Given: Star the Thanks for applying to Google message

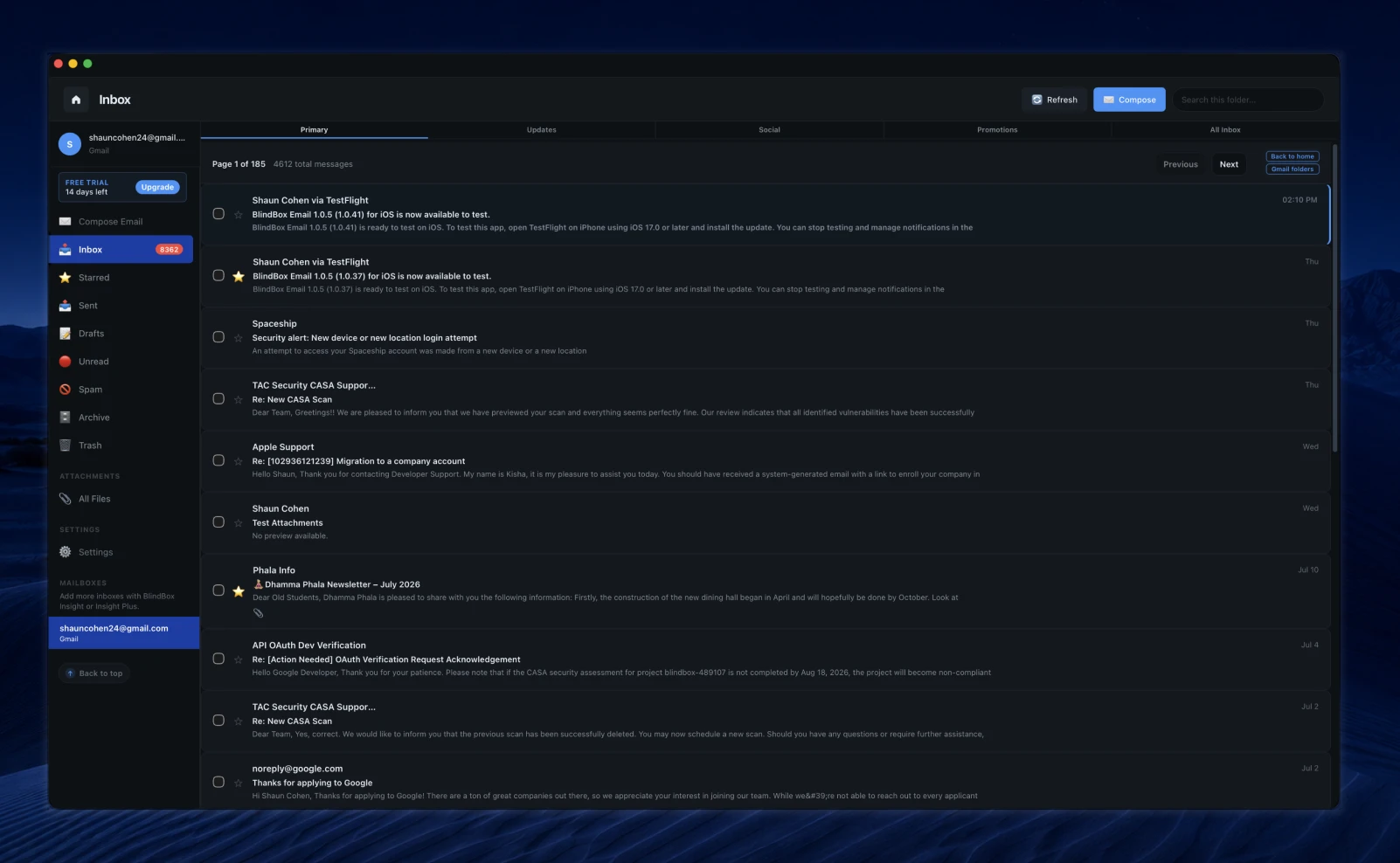Looking at the screenshot, I should (x=238, y=783).
